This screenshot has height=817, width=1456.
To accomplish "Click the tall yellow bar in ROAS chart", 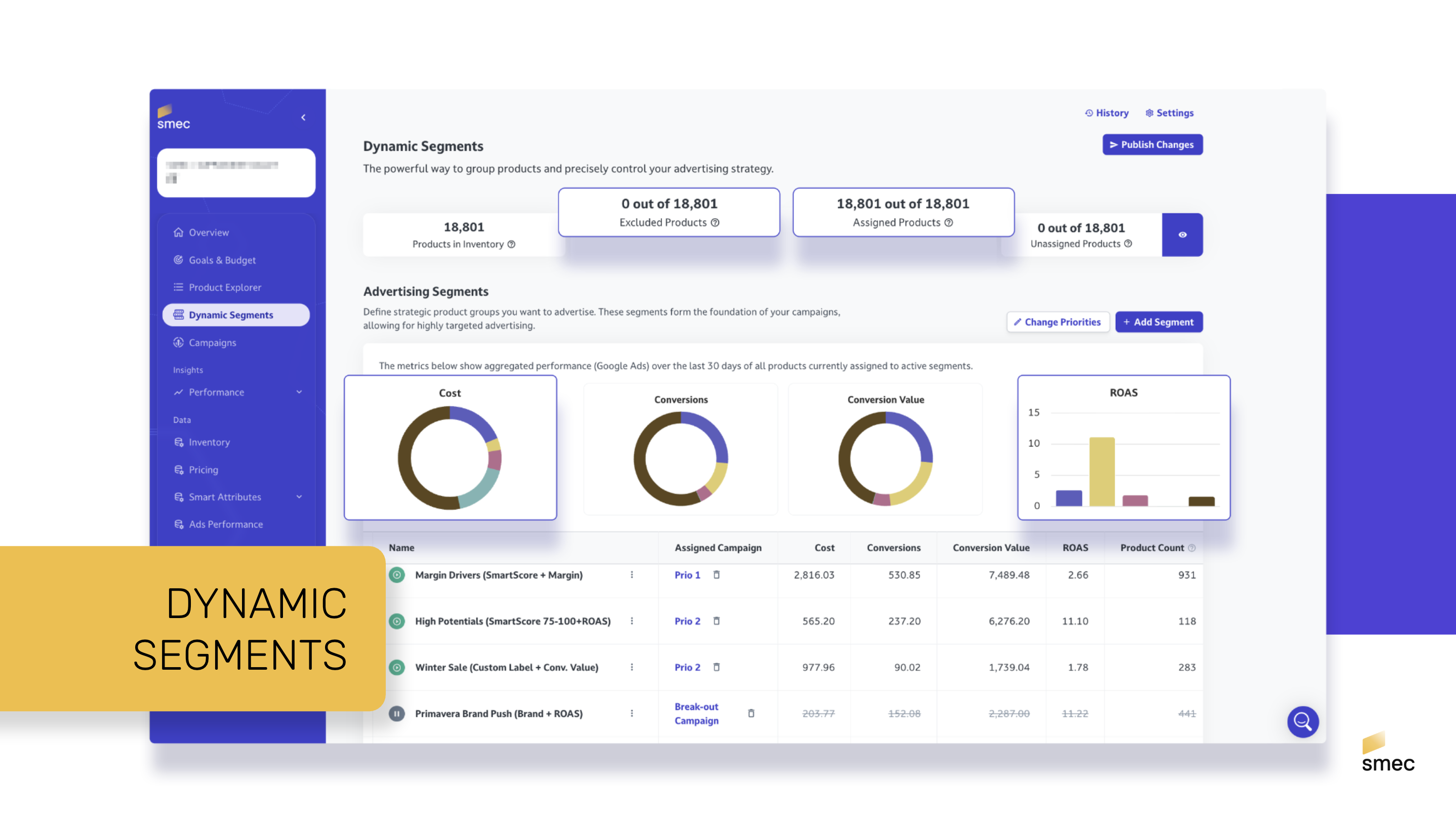I will pos(1102,471).
